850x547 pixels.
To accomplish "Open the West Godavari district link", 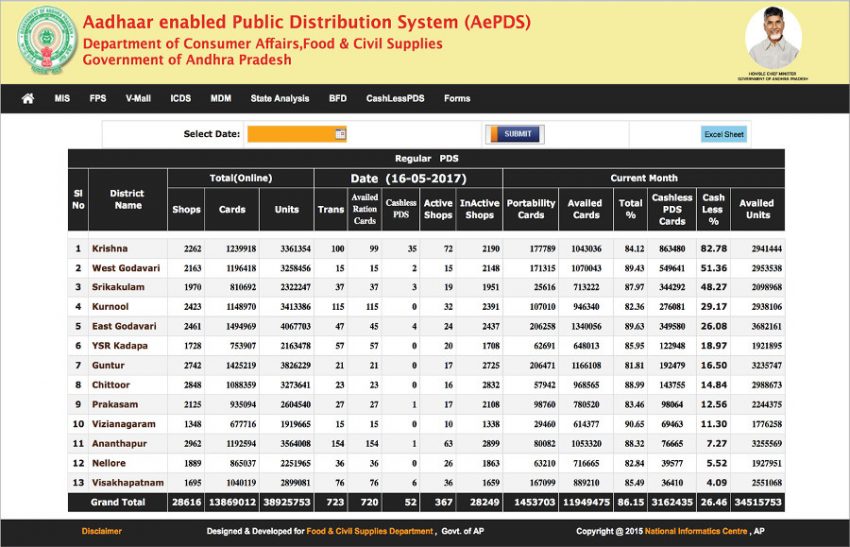I will pos(126,268).
